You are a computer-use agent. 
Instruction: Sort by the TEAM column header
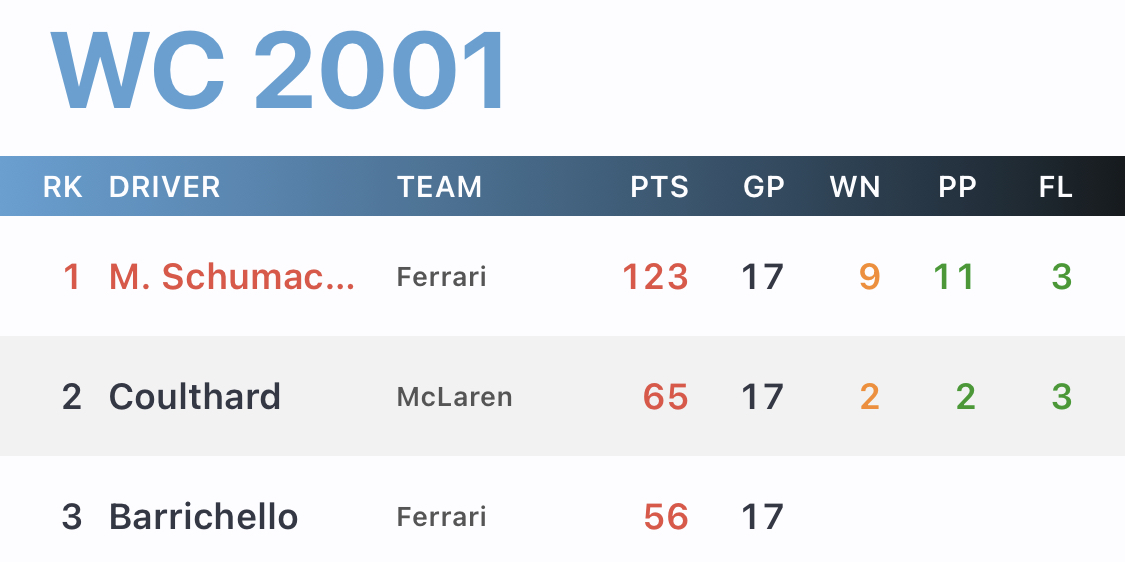tap(439, 187)
